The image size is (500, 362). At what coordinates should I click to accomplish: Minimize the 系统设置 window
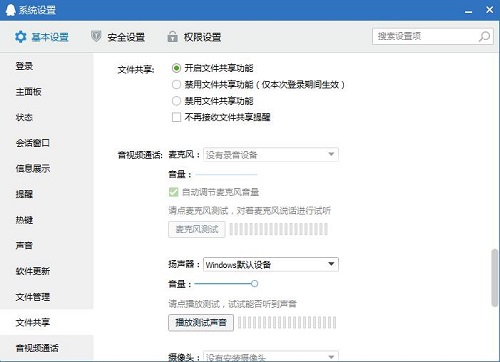coord(468,11)
